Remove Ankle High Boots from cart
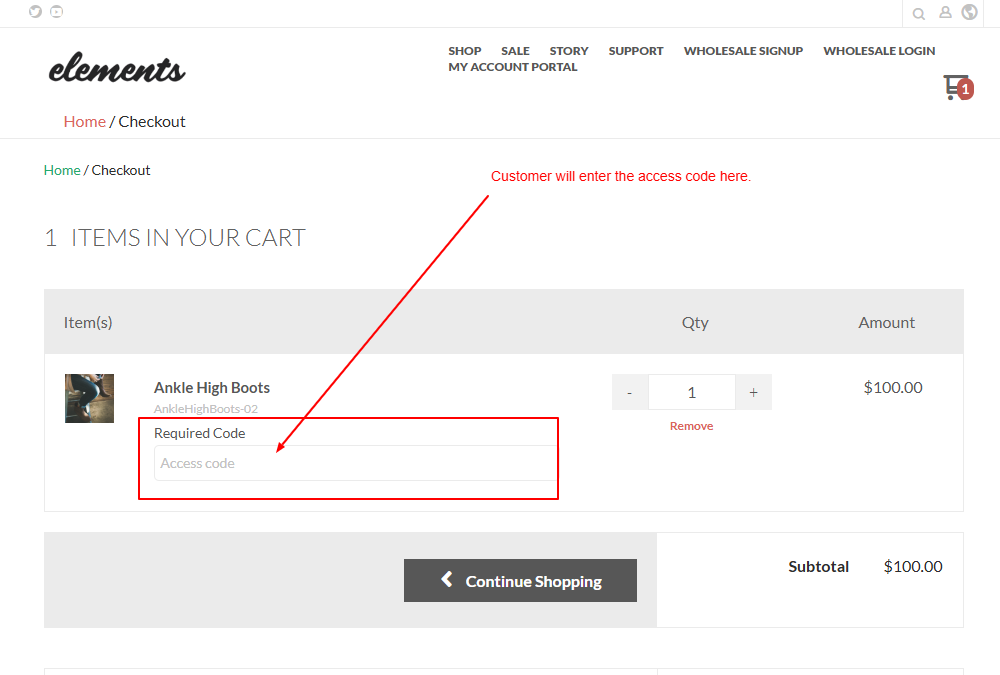The height and width of the screenshot is (675, 1000). point(691,426)
